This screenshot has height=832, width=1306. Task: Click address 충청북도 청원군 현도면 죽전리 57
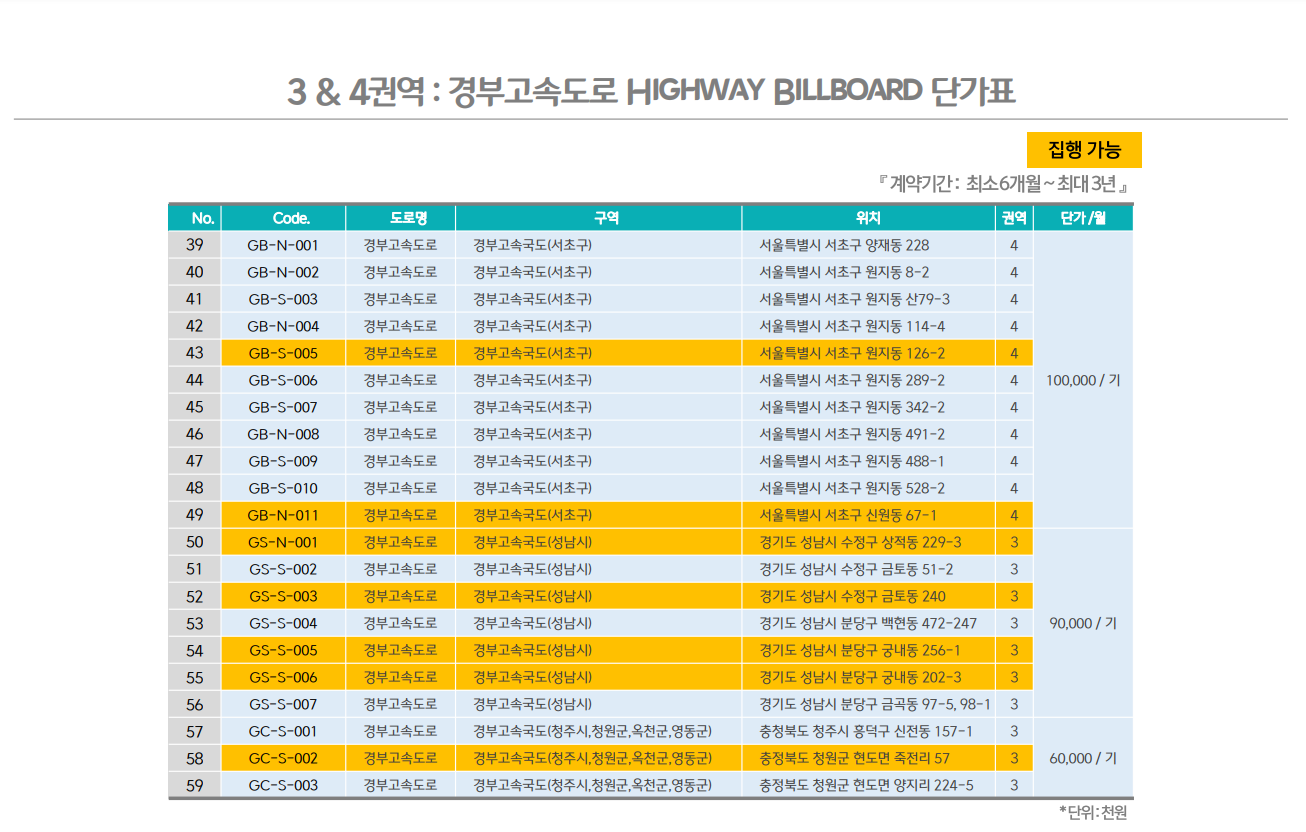point(854,758)
